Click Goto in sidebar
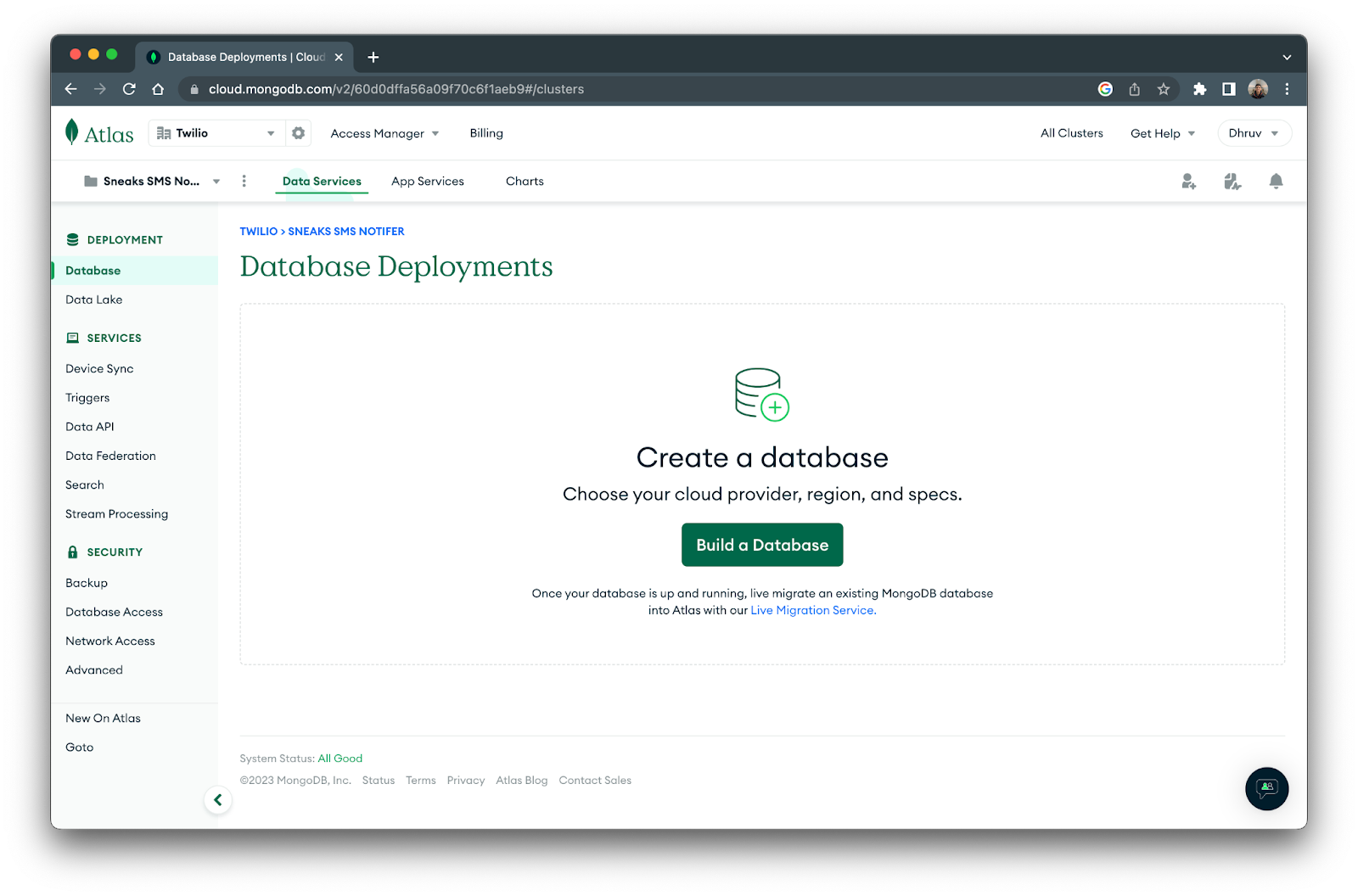Image resolution: width=1358 pixels, height=896 pixels. [x=80, y=748]
